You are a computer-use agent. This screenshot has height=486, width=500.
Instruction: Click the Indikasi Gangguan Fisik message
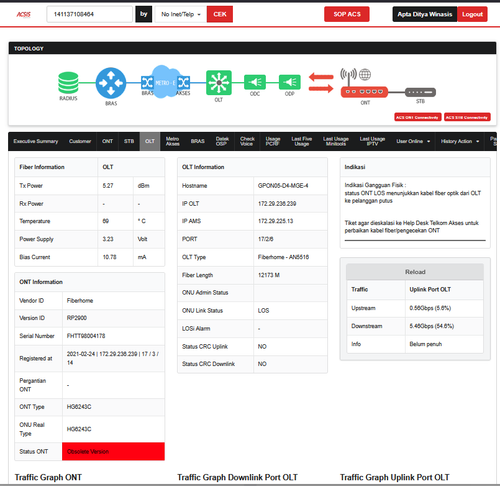[413, 193]
